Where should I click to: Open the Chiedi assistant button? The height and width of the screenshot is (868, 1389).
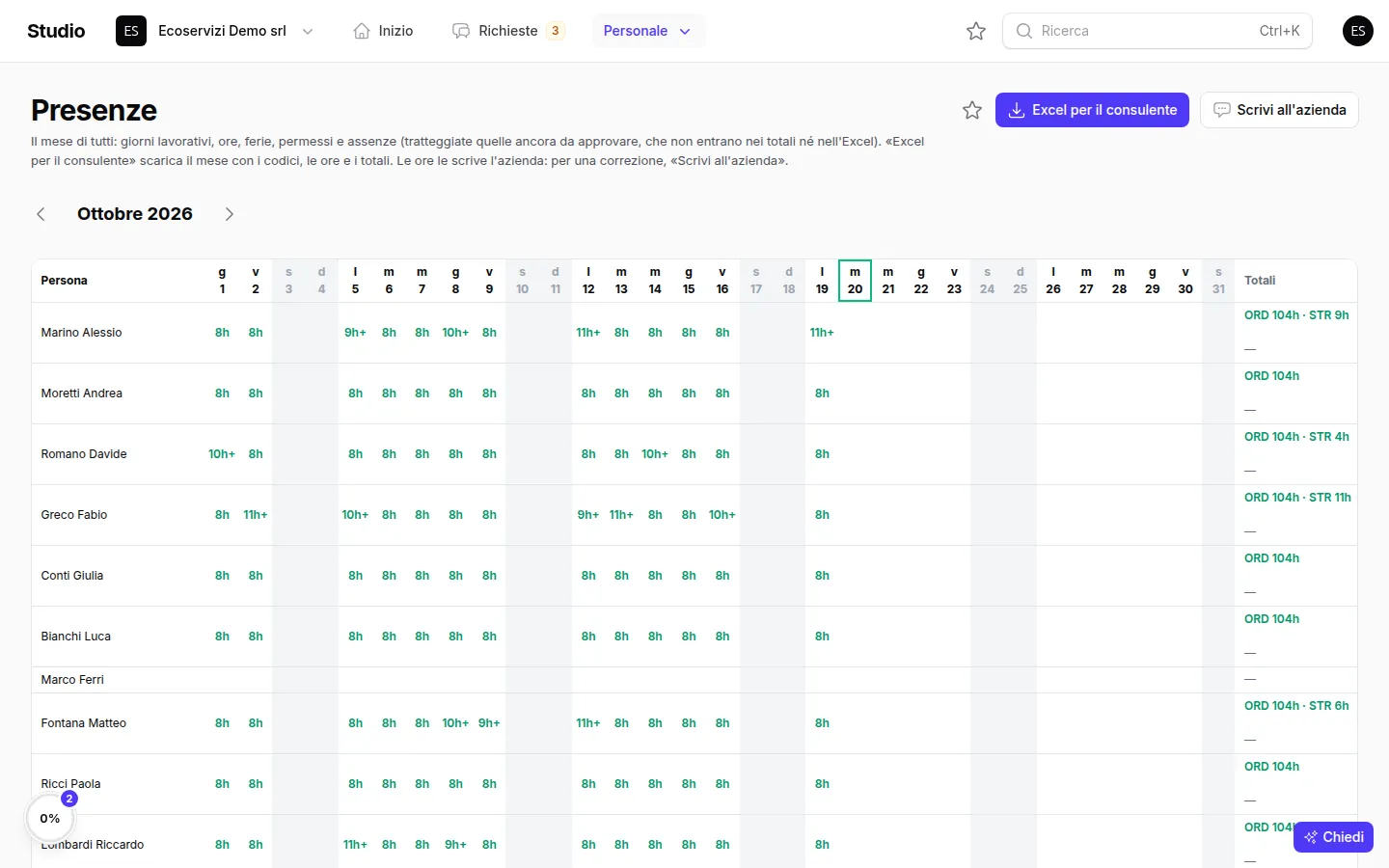click(1333, 837)
